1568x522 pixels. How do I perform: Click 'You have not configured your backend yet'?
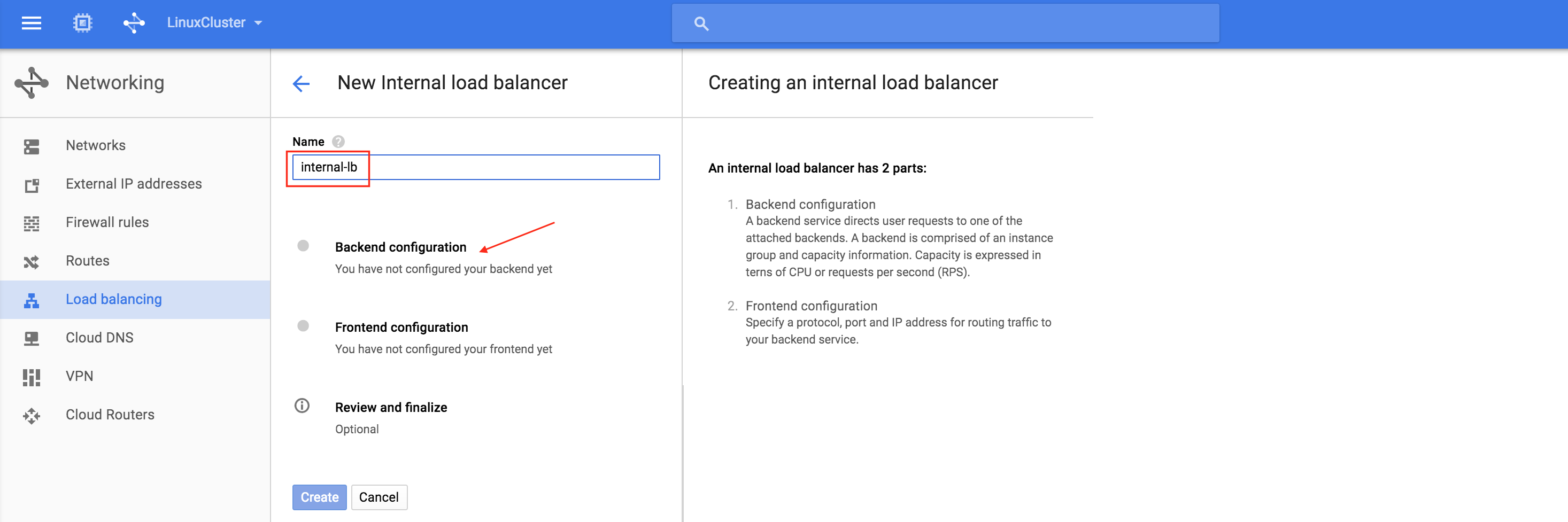tap(444, 269)
